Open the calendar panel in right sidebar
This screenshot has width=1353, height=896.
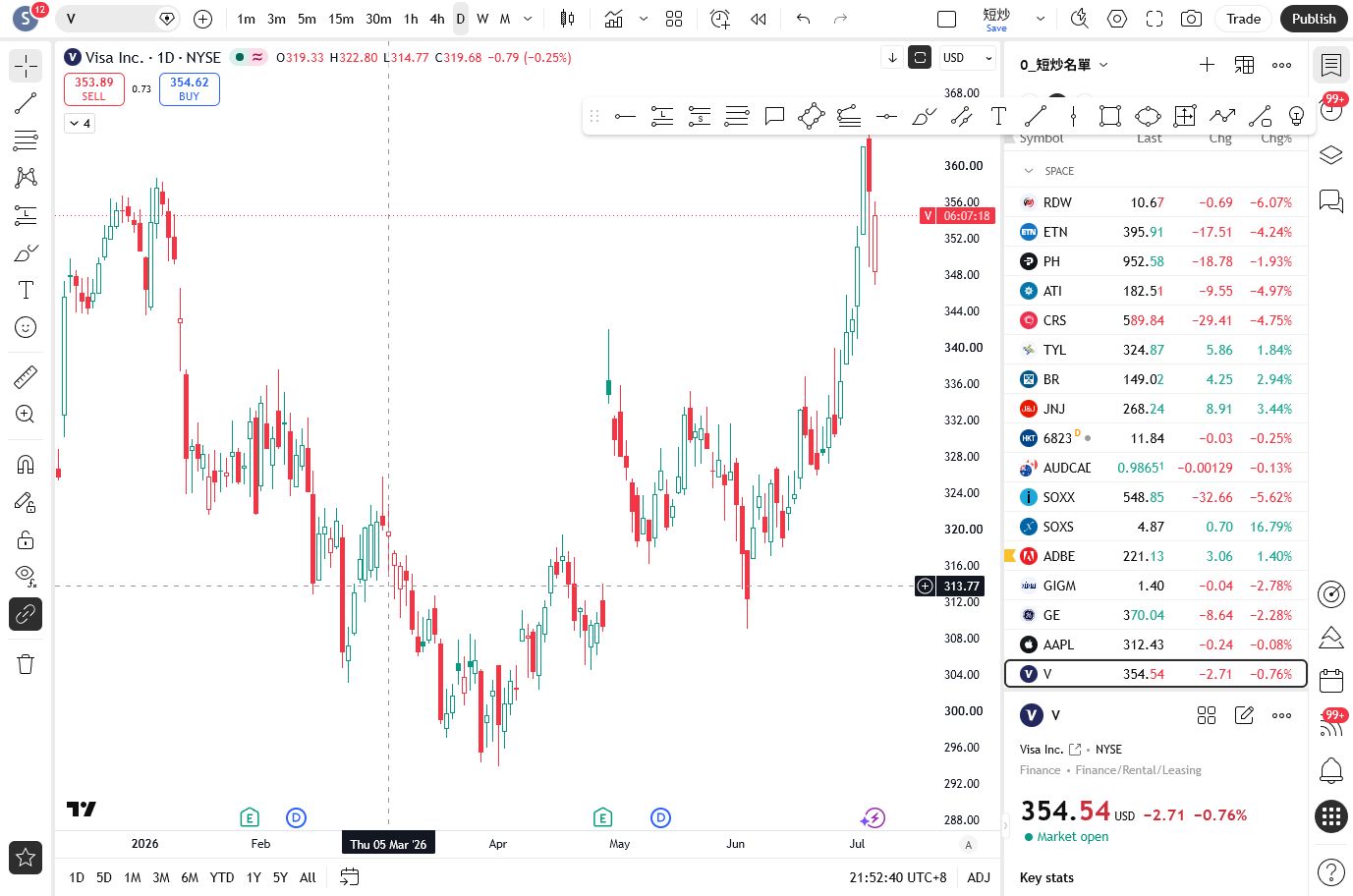[x=1330, y=680]
